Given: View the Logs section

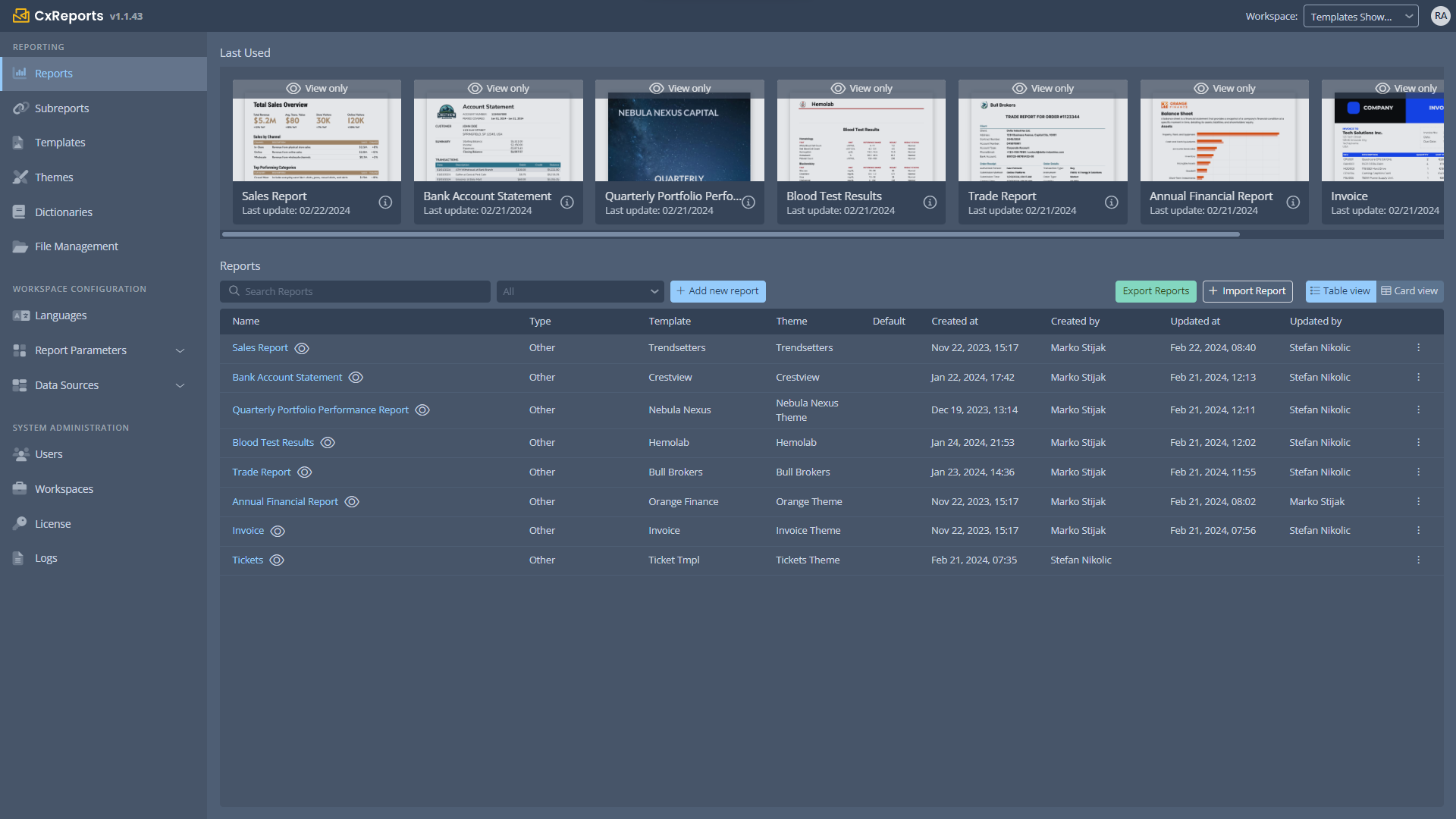Looking at the screenshot, I should [45, 557].
